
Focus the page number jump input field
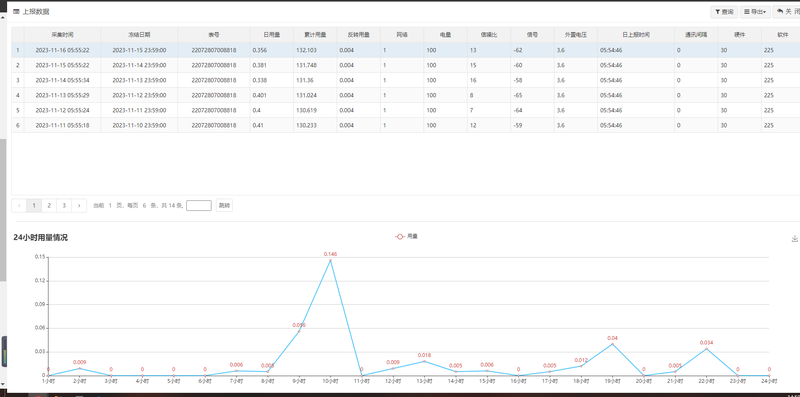click(199, 206)
